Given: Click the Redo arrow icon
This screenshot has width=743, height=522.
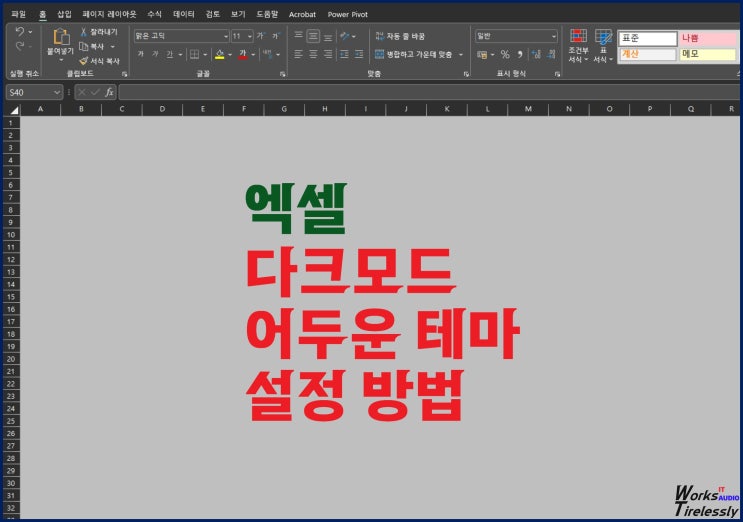Looking at the screenshot, I should [x=19, y=46].
